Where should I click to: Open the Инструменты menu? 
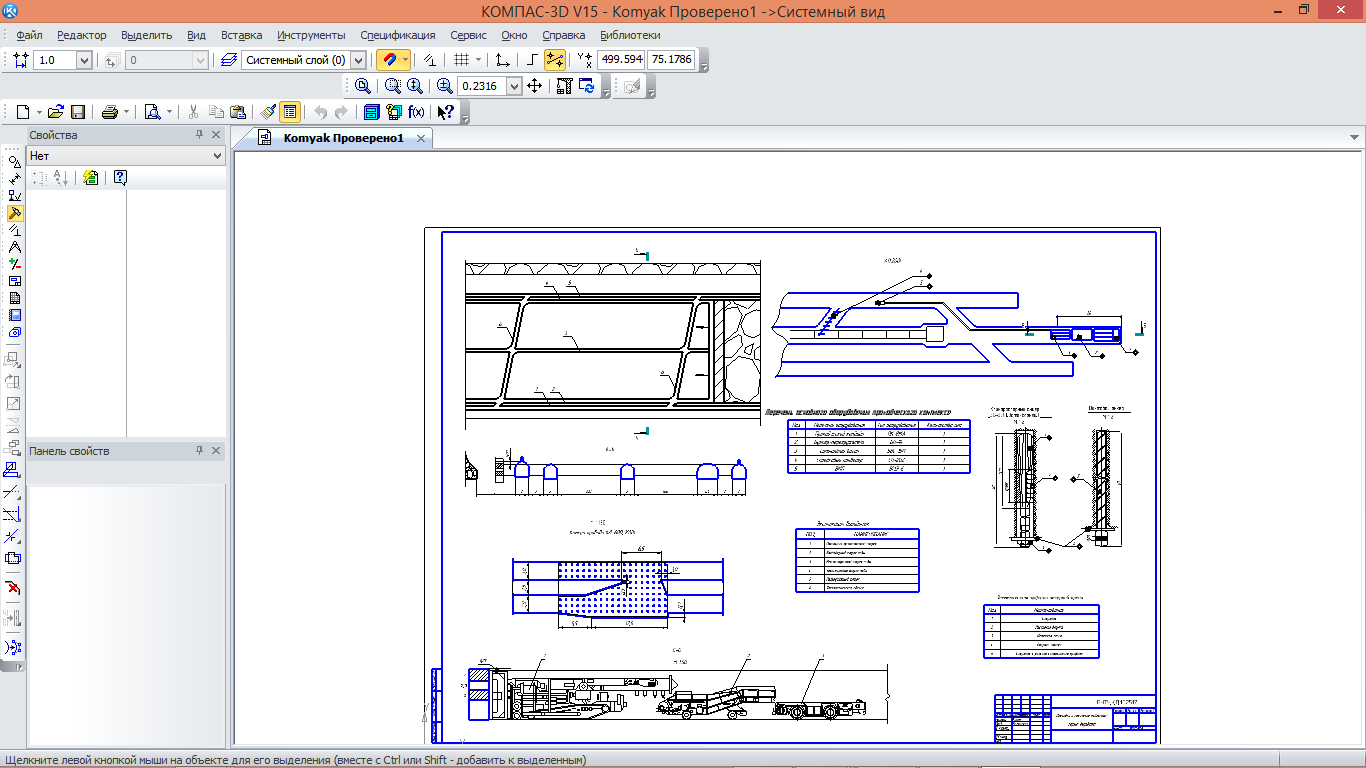[311, 35]
